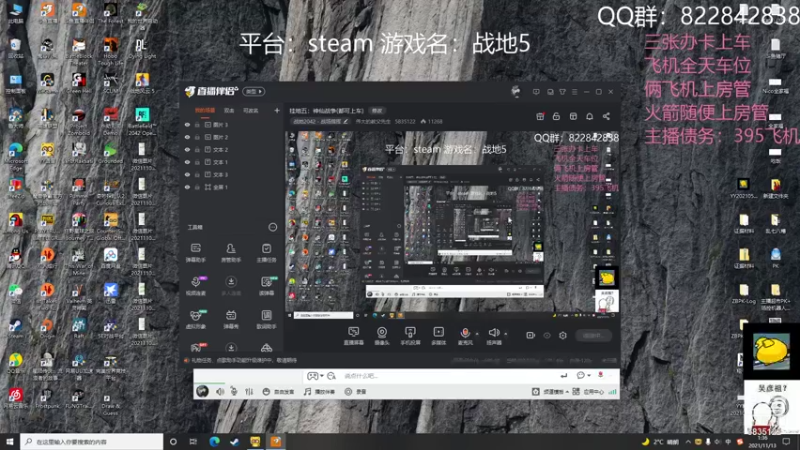Viewport: 800px width, 450px height.
Task: Open Task View from the taskbar
Action: [x=193, y=441]
